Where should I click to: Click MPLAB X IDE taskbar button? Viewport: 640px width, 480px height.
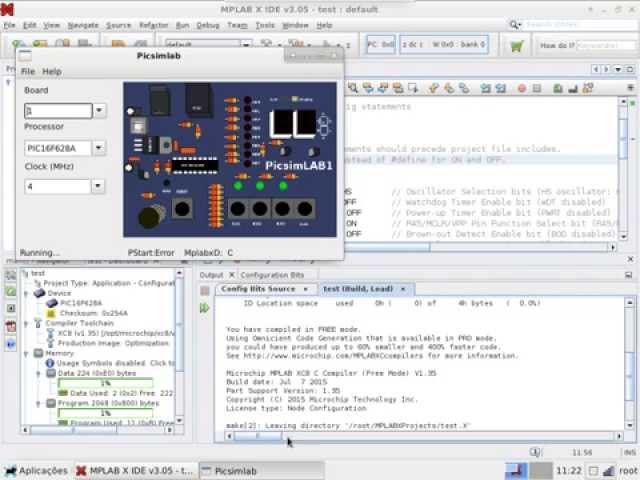(x=136, y=471)
